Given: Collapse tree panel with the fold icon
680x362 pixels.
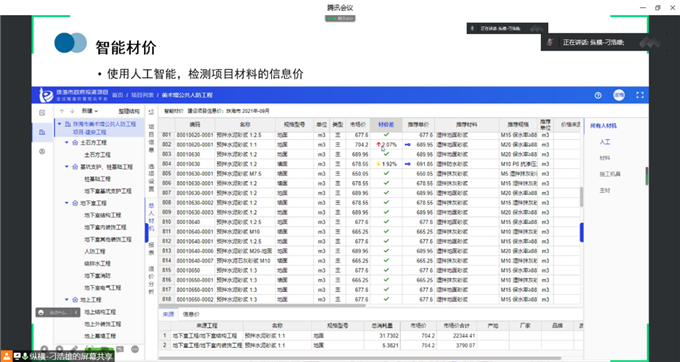Looking at the screenshot, I should 151,112.
